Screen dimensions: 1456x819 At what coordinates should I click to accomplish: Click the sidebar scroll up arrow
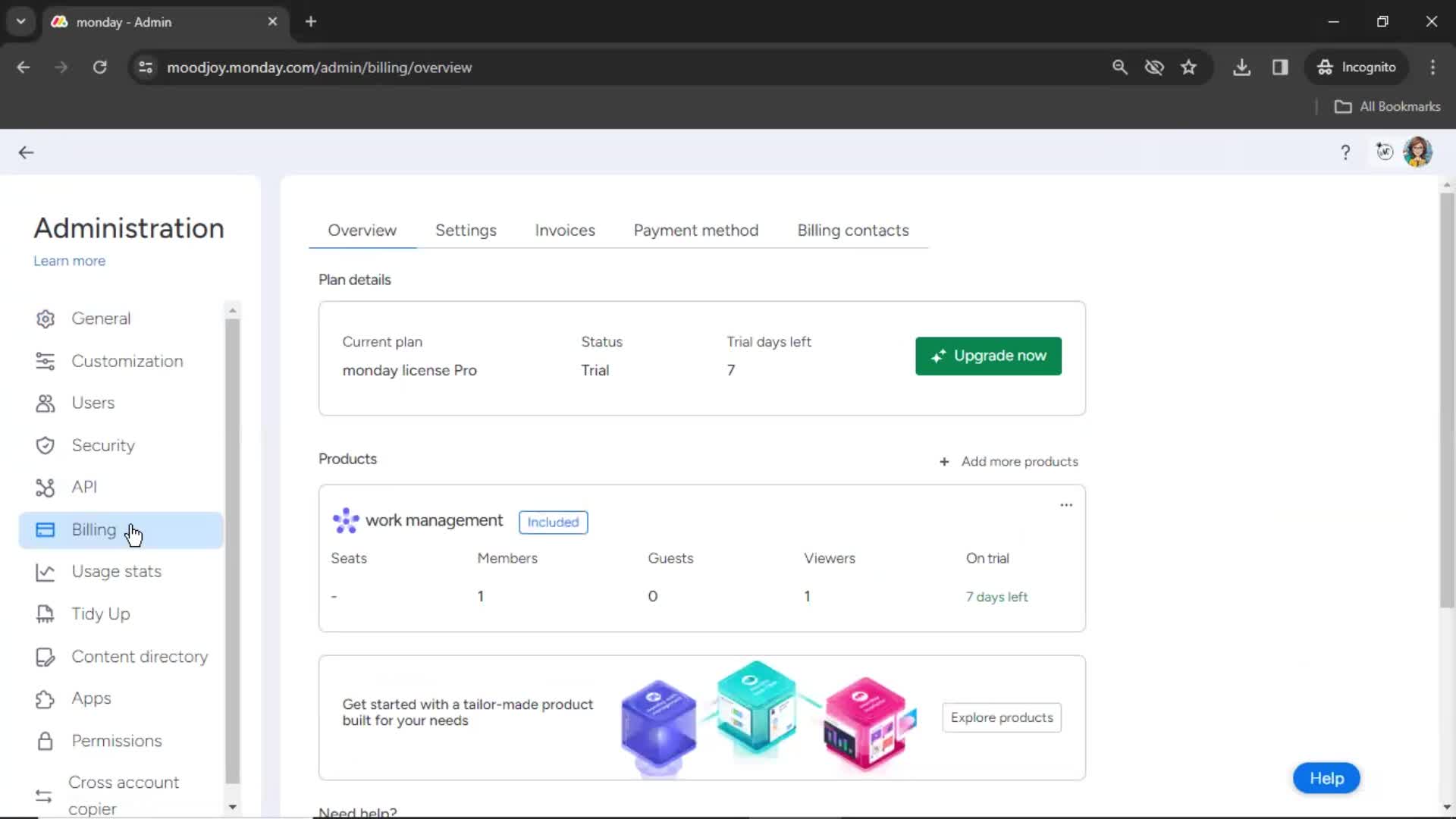233,310
